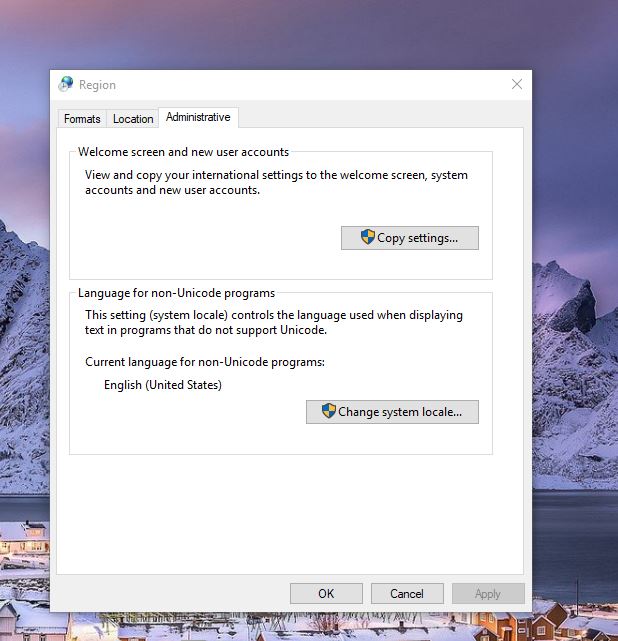Click 'Welcome screen and new user accounts' heading

pyautogui.click(x=184, y=152)
